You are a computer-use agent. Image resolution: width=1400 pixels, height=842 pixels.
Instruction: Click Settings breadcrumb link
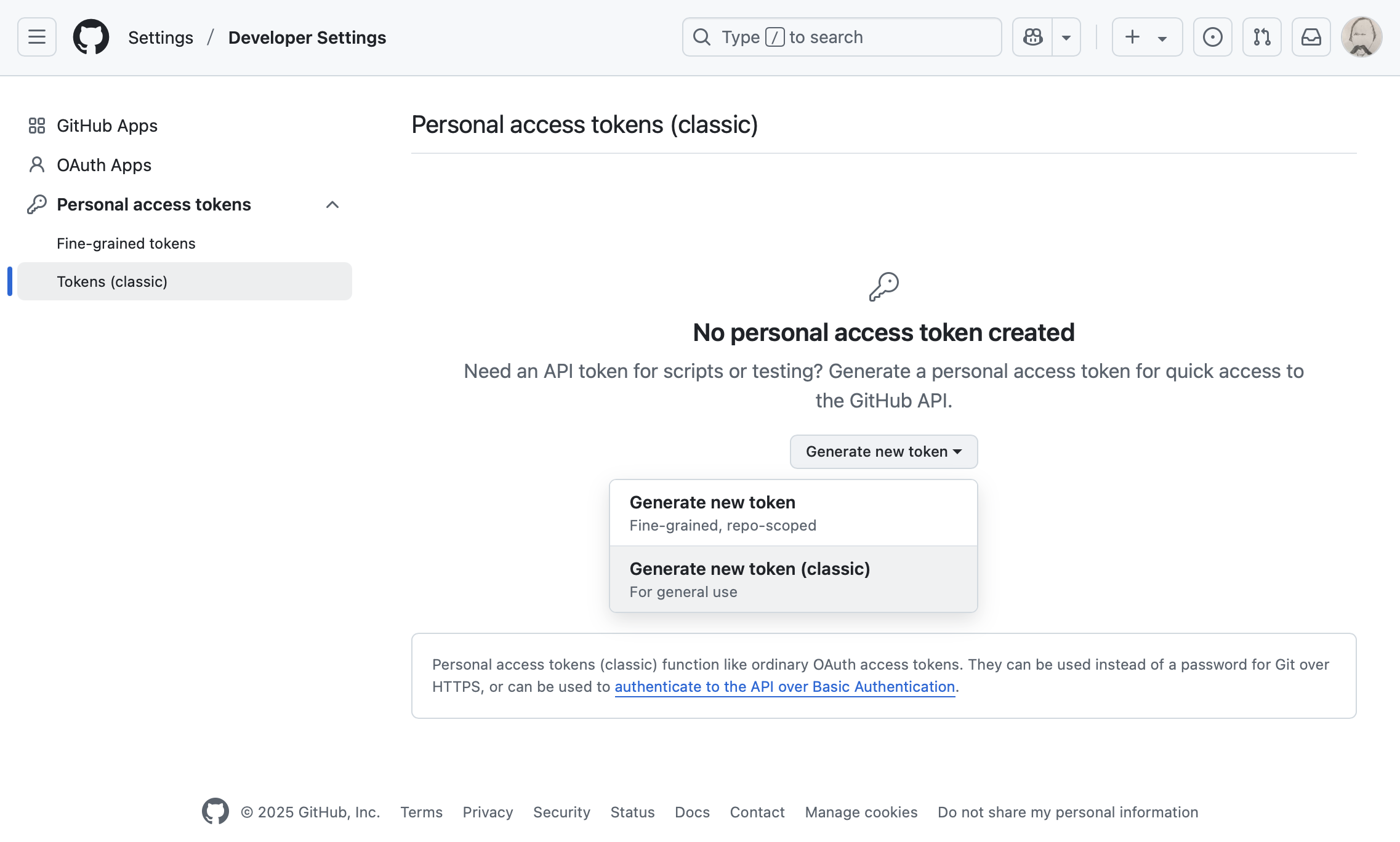pyautogui.click(x=160, y=38)
